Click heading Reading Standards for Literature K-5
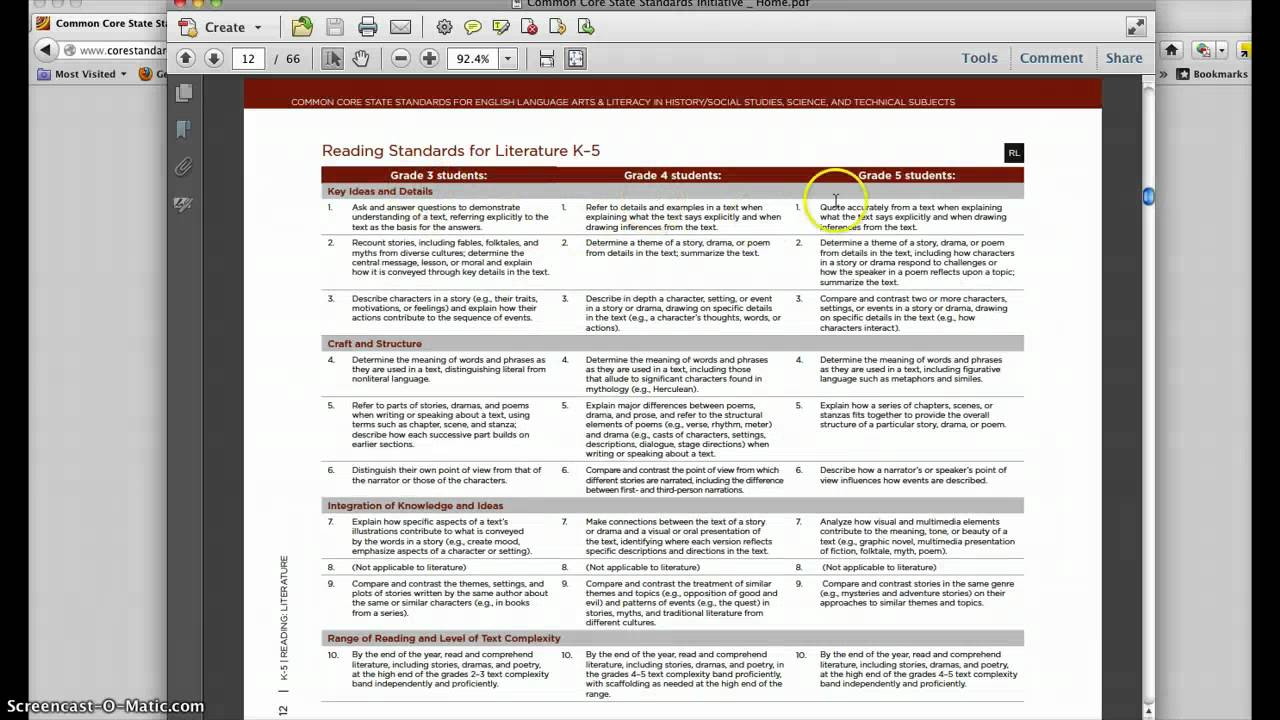Image resolution: width=1280 pixels, height=720 pixels. pos(461,151)
